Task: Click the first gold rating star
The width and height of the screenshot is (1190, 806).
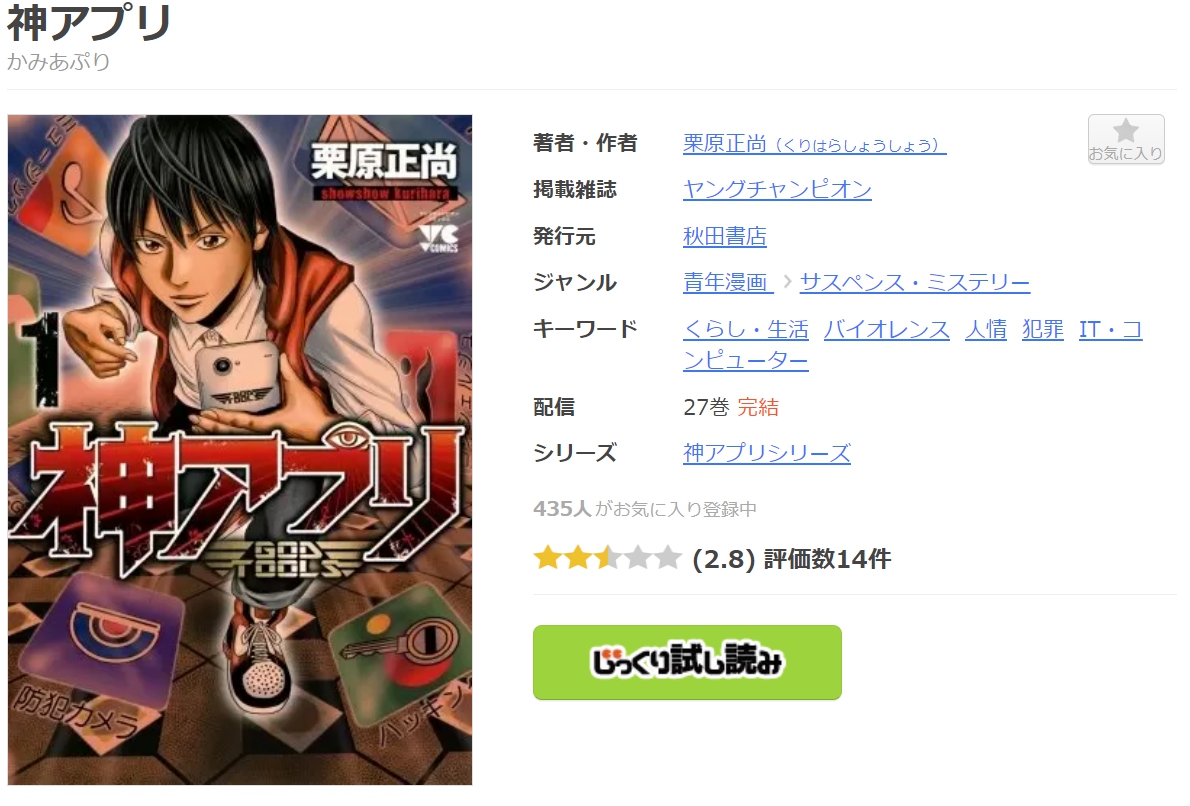Action: click(x=546, y=558)
